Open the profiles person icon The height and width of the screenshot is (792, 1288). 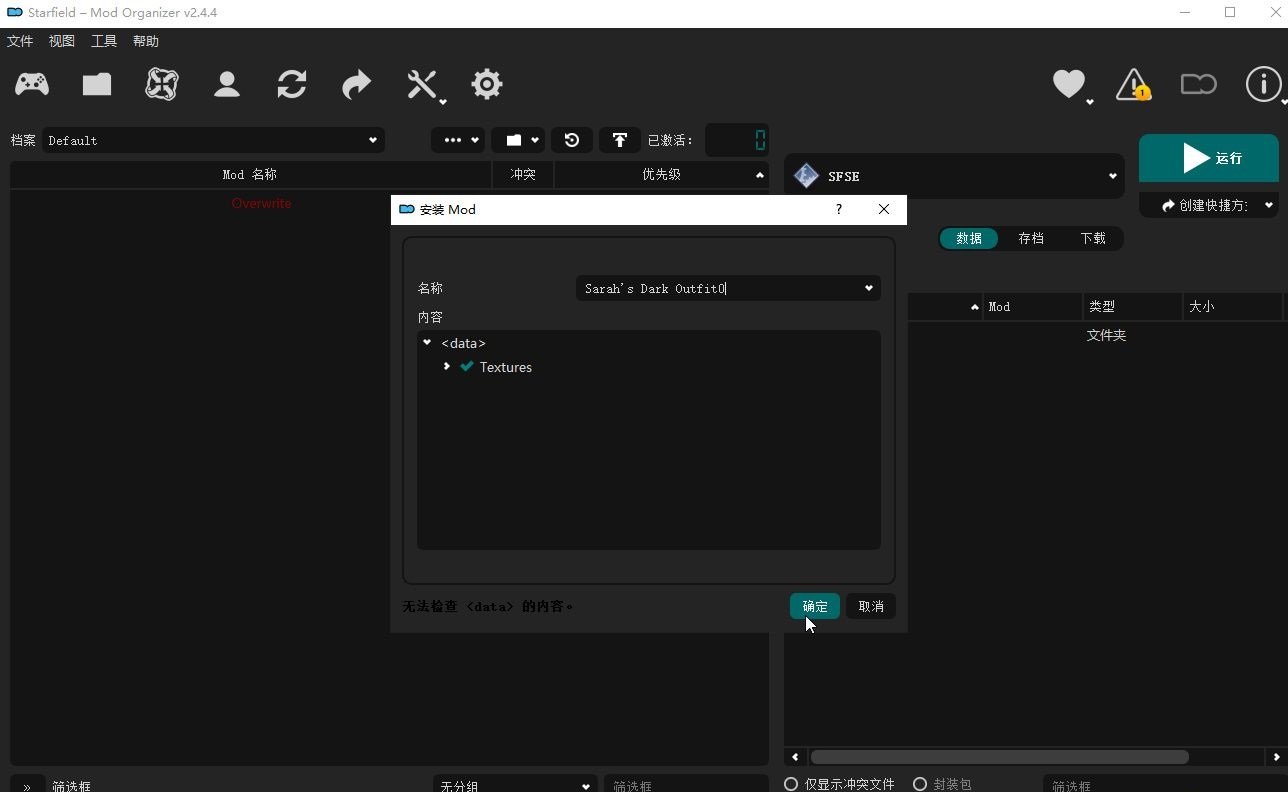(x=227, y=84)
